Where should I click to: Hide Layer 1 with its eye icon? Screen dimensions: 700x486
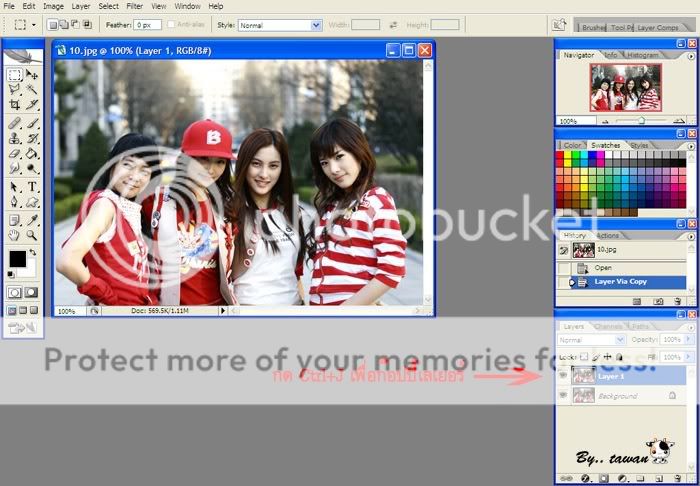coord(563,375)
